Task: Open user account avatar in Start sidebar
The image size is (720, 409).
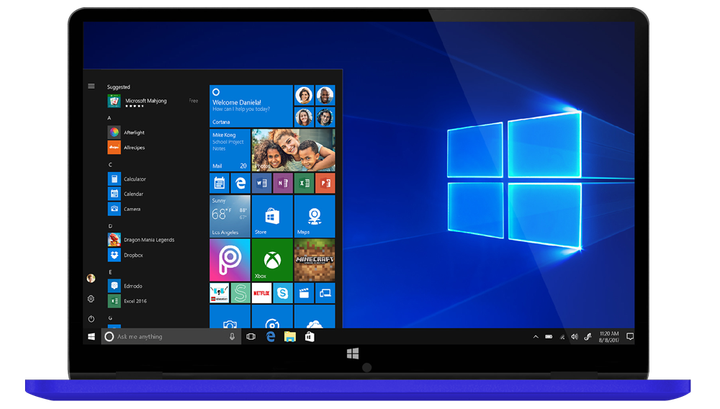Action: pos(91,278)
